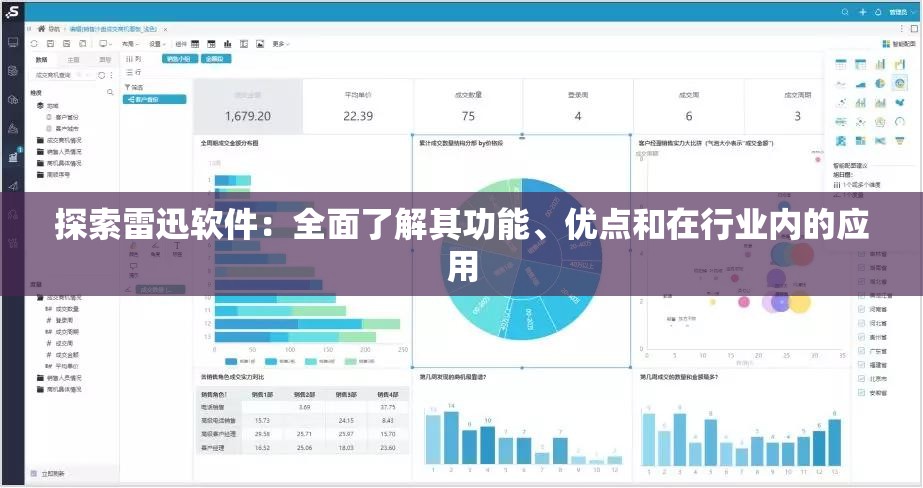This screenshot has height=488, width=923.
Task: Toggle the 福建省 checkbox
Action: coord(861,365)
